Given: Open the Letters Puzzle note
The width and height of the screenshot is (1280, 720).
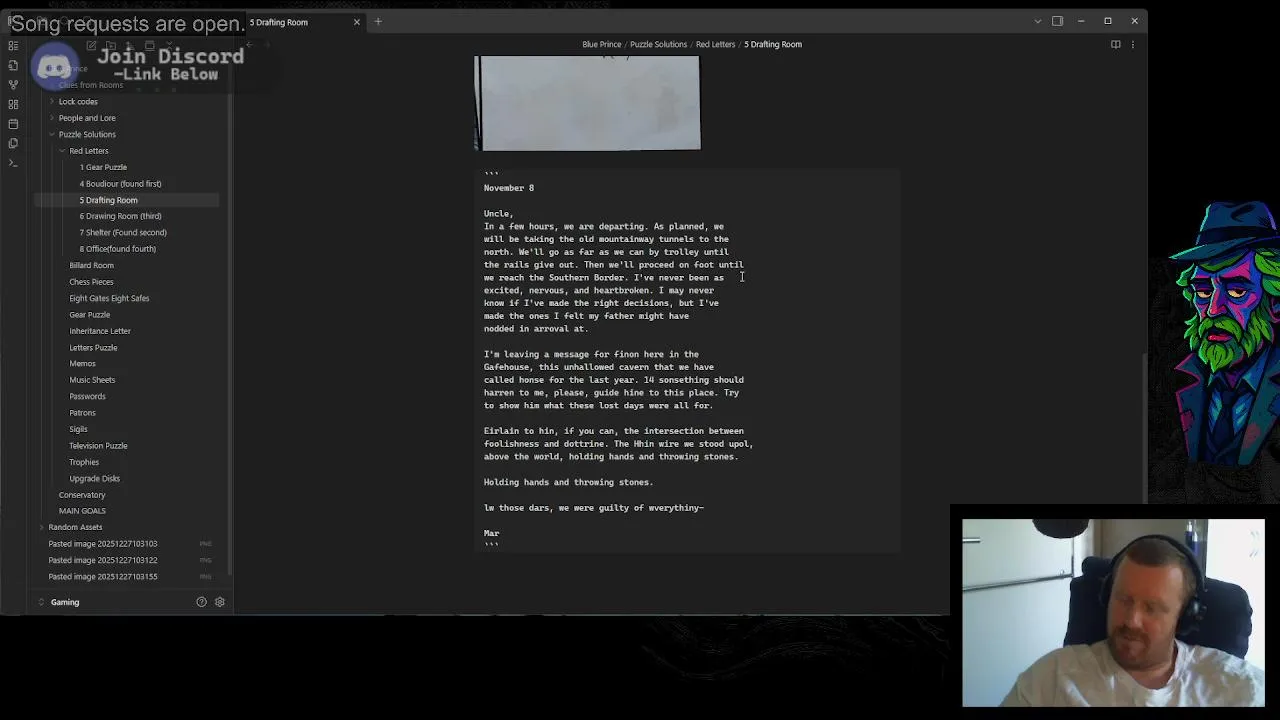Looking at the screenshot, I should pyautogui.click(x=93, y=347).
